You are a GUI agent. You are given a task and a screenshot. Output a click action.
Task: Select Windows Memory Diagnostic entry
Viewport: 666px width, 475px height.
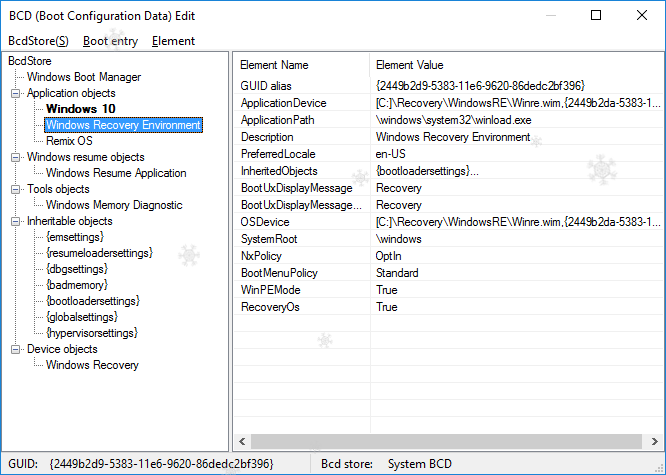point(114,205)
